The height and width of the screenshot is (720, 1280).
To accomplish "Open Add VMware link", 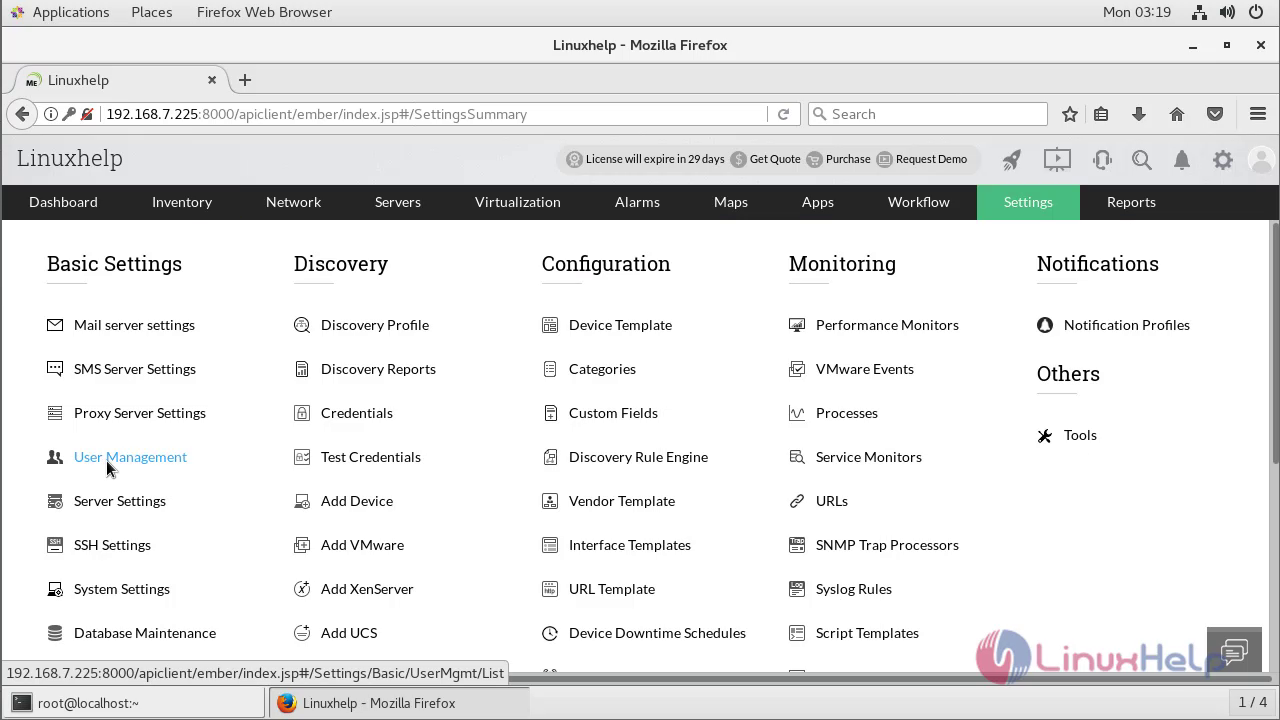I will click(x=362, y=545).
